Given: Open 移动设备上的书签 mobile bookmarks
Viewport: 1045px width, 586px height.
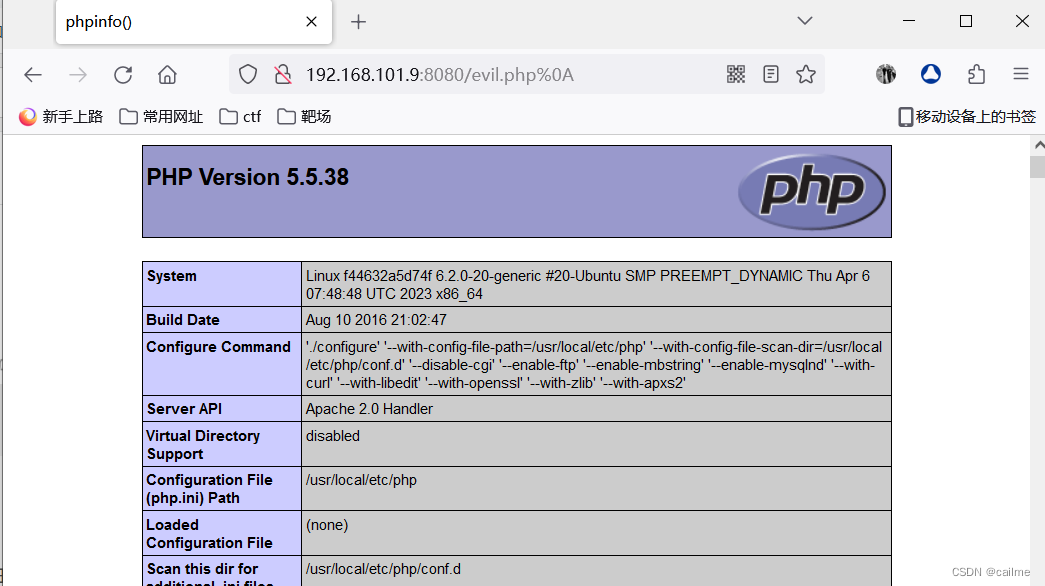Looking at the screenshot, I should coord(967,117).
